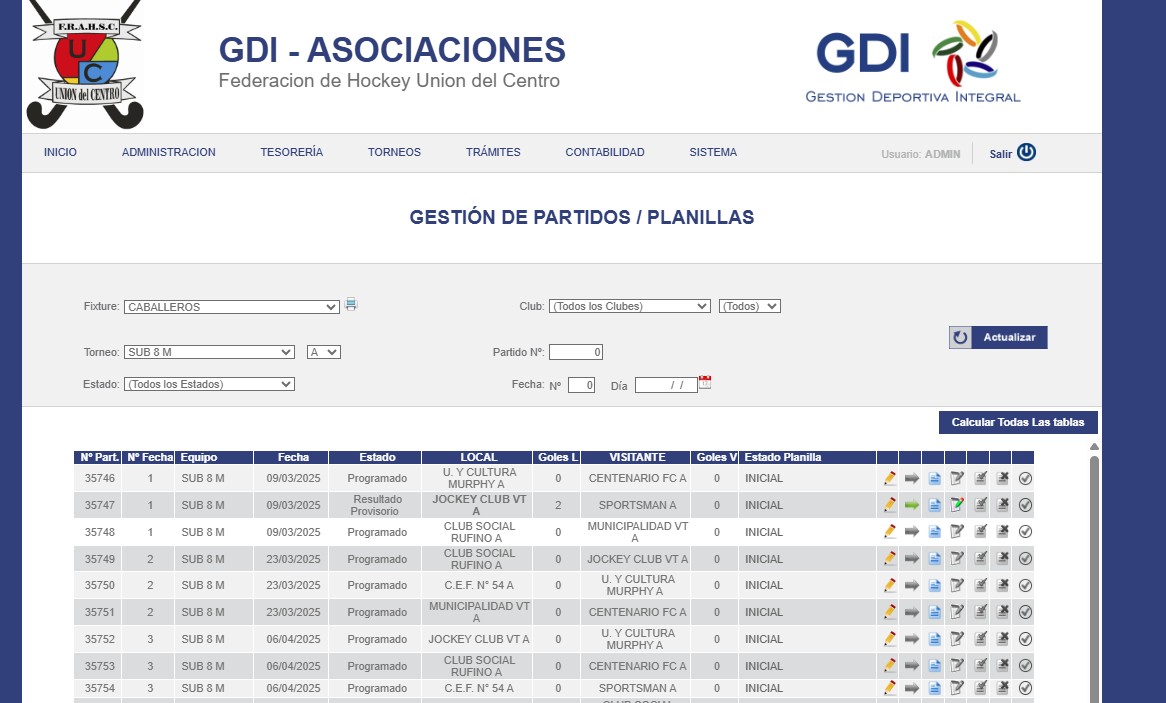Click the circled checkmark for match 35752
This screenshot has width=1166, height=703.
[1025, 639]
